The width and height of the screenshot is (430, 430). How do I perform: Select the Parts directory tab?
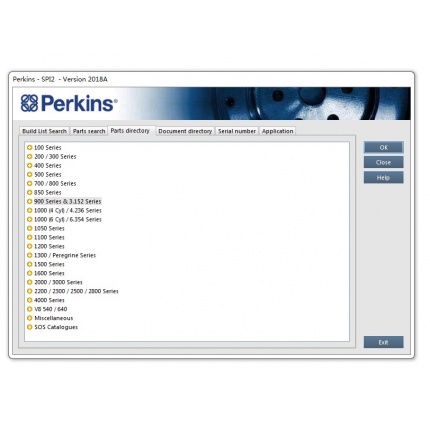click(x=130, y=131)
